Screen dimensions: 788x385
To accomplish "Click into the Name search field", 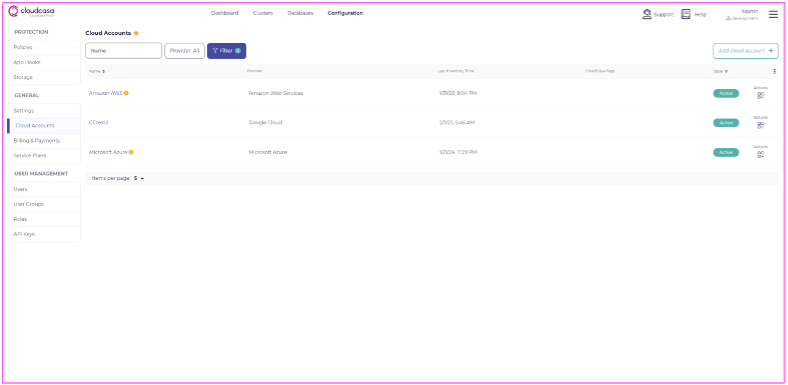I will [x=124, y=51].
